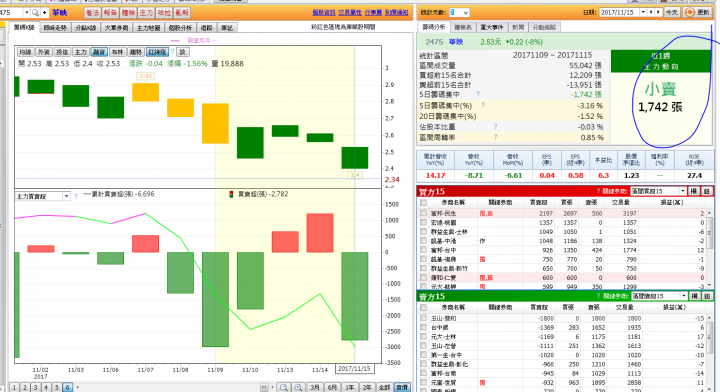Click the 今天 button
The height and width of the screenshot is (392, 720).
pyautogui.click(x=671, y=12)
